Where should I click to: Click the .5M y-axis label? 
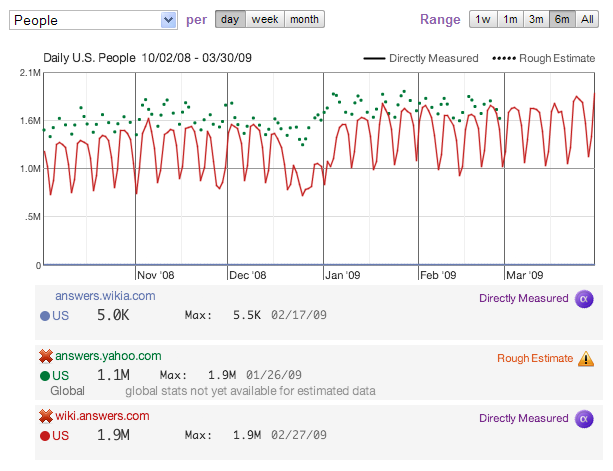tap(32, 217)
